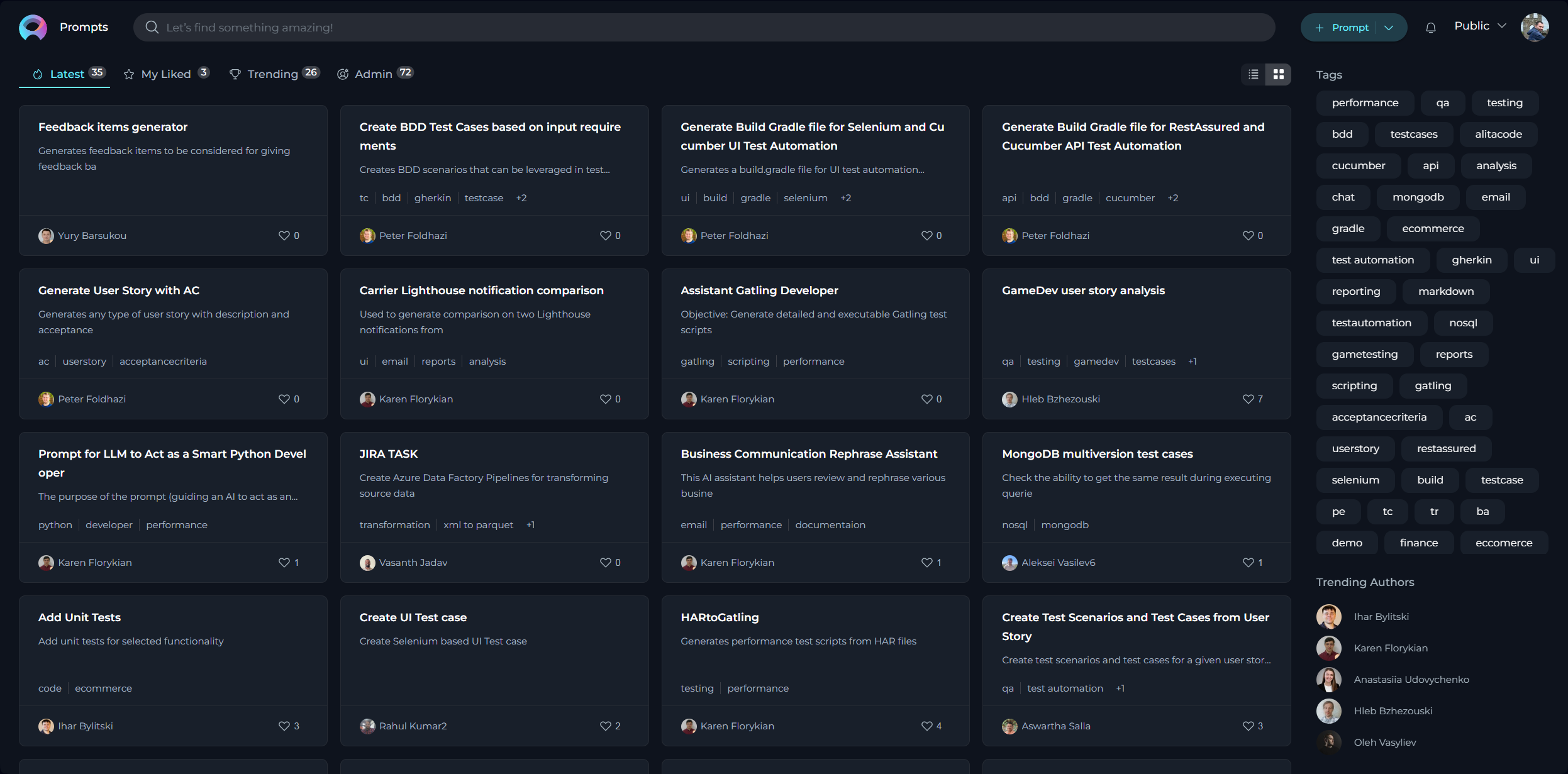Select the 'Latest' tab
1568x774 pixels.
pos(66,72)
